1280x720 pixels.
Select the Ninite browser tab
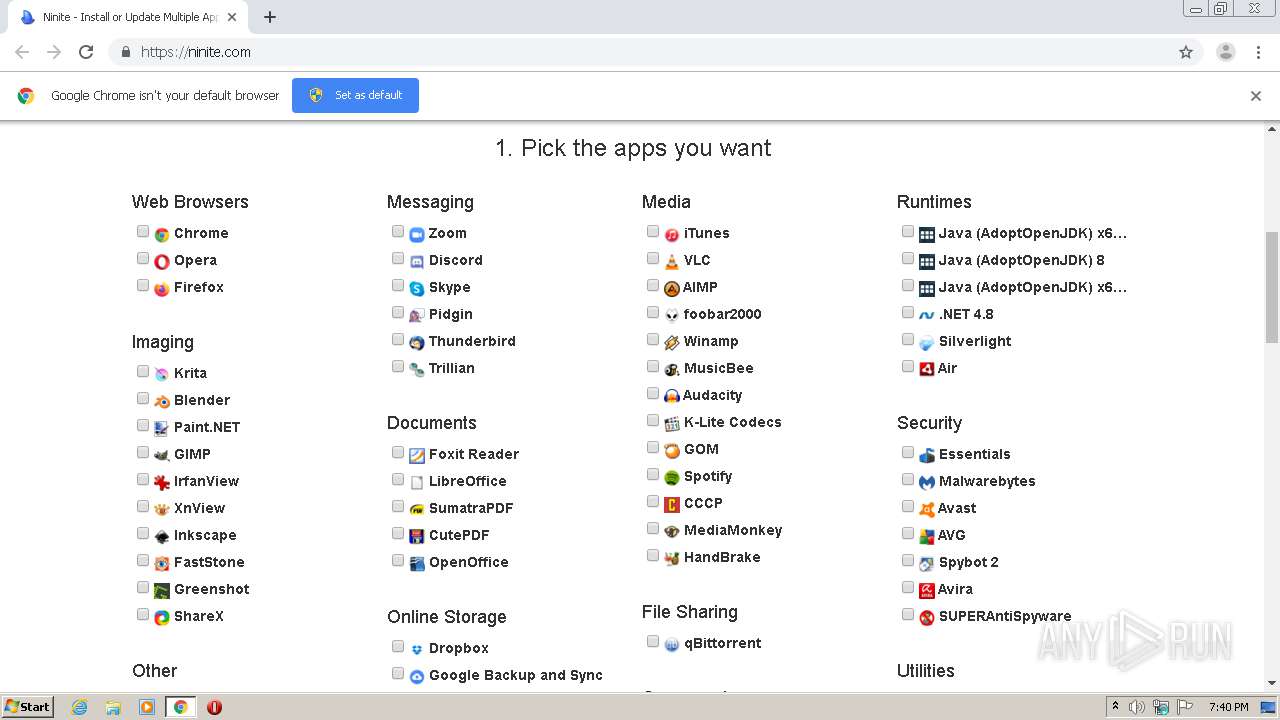127,17
